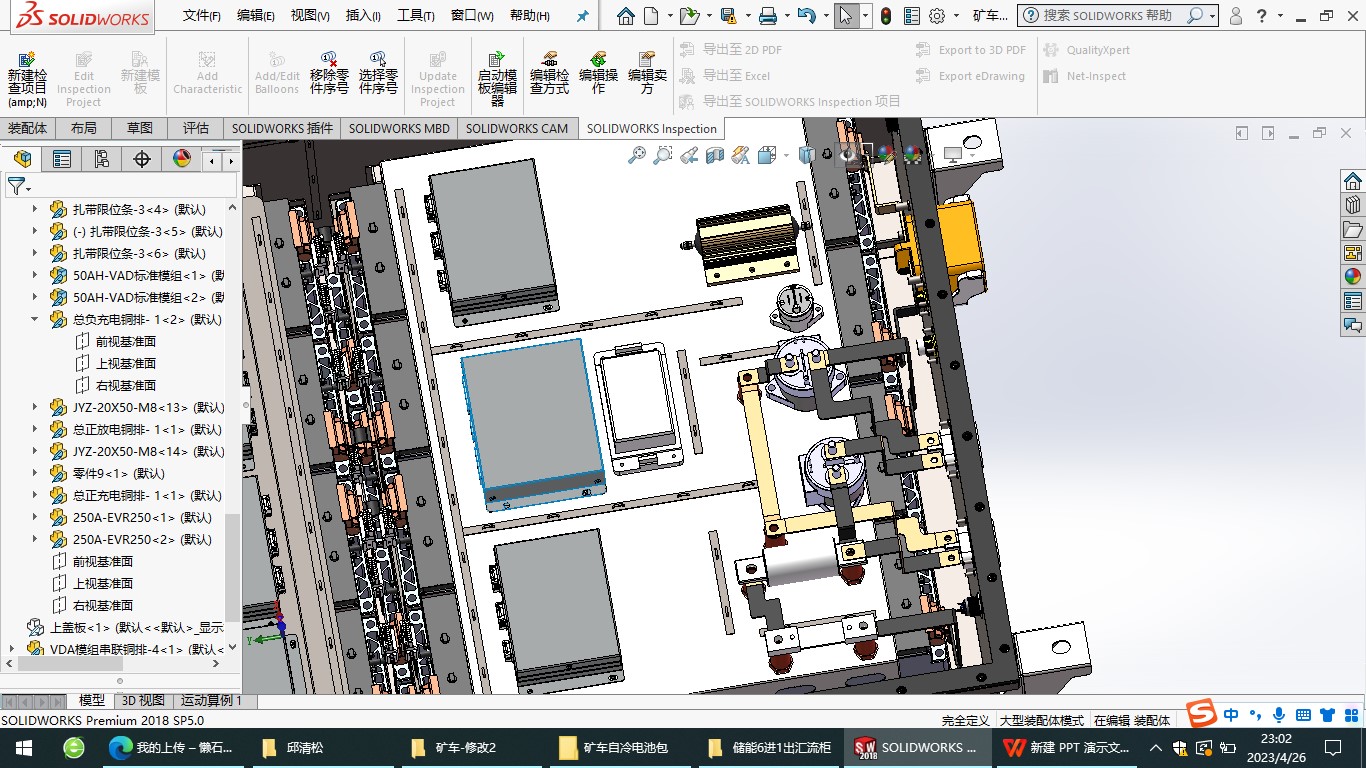Launch the 启动模板编辑器 tool
Screen dimensions: 1366x768
[497, 75]
